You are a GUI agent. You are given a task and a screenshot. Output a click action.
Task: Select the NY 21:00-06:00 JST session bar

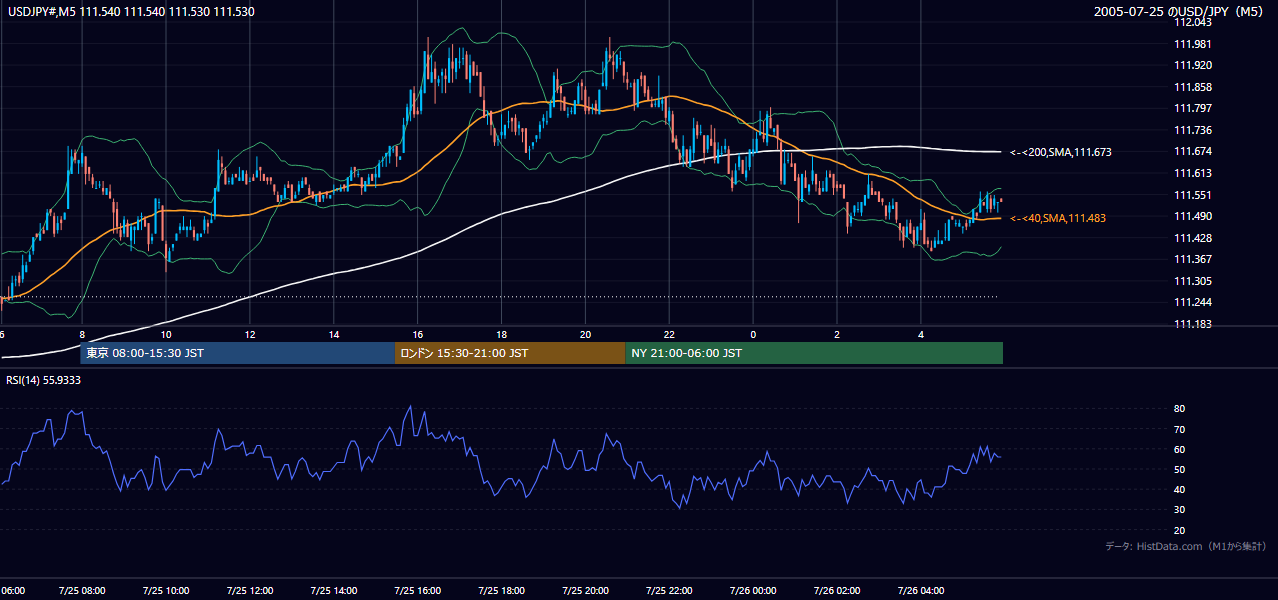pyautogui.click(x=814, y=353)
